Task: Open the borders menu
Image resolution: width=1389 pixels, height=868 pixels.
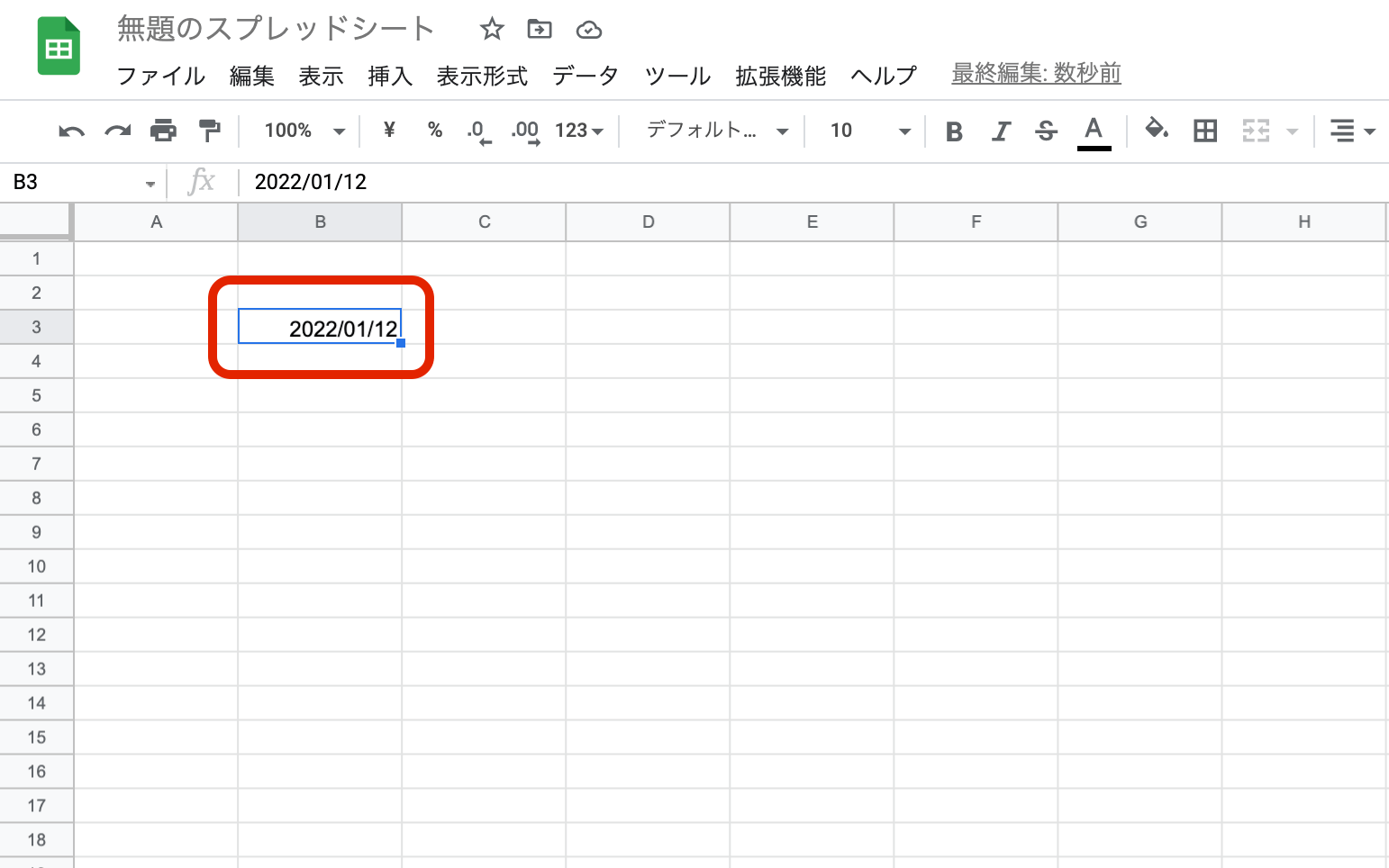Action: 1205,131
